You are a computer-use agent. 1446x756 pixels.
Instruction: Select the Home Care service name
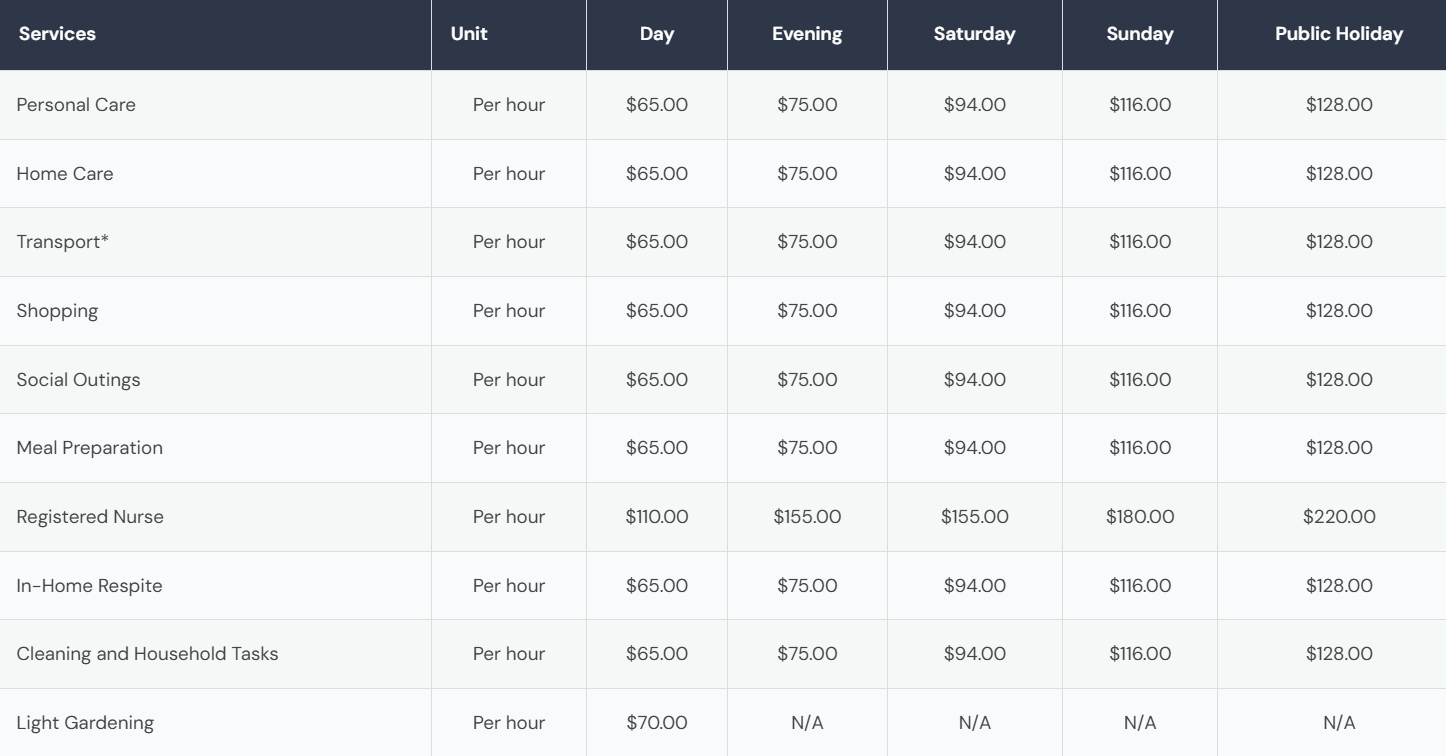pos(65,174)
